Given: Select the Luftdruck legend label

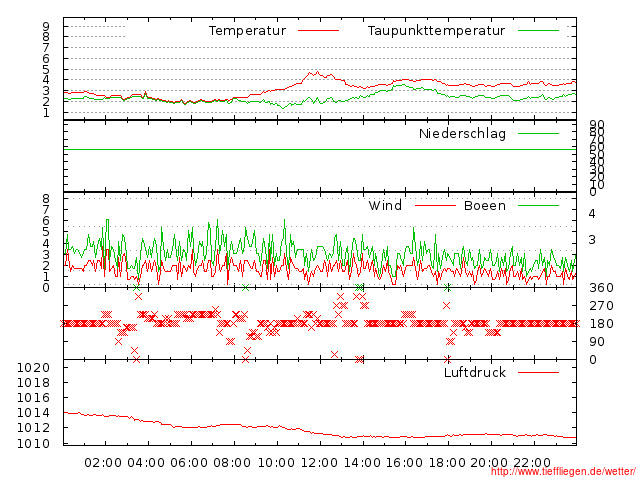Looking at the screenshot, I should point(475,372).
